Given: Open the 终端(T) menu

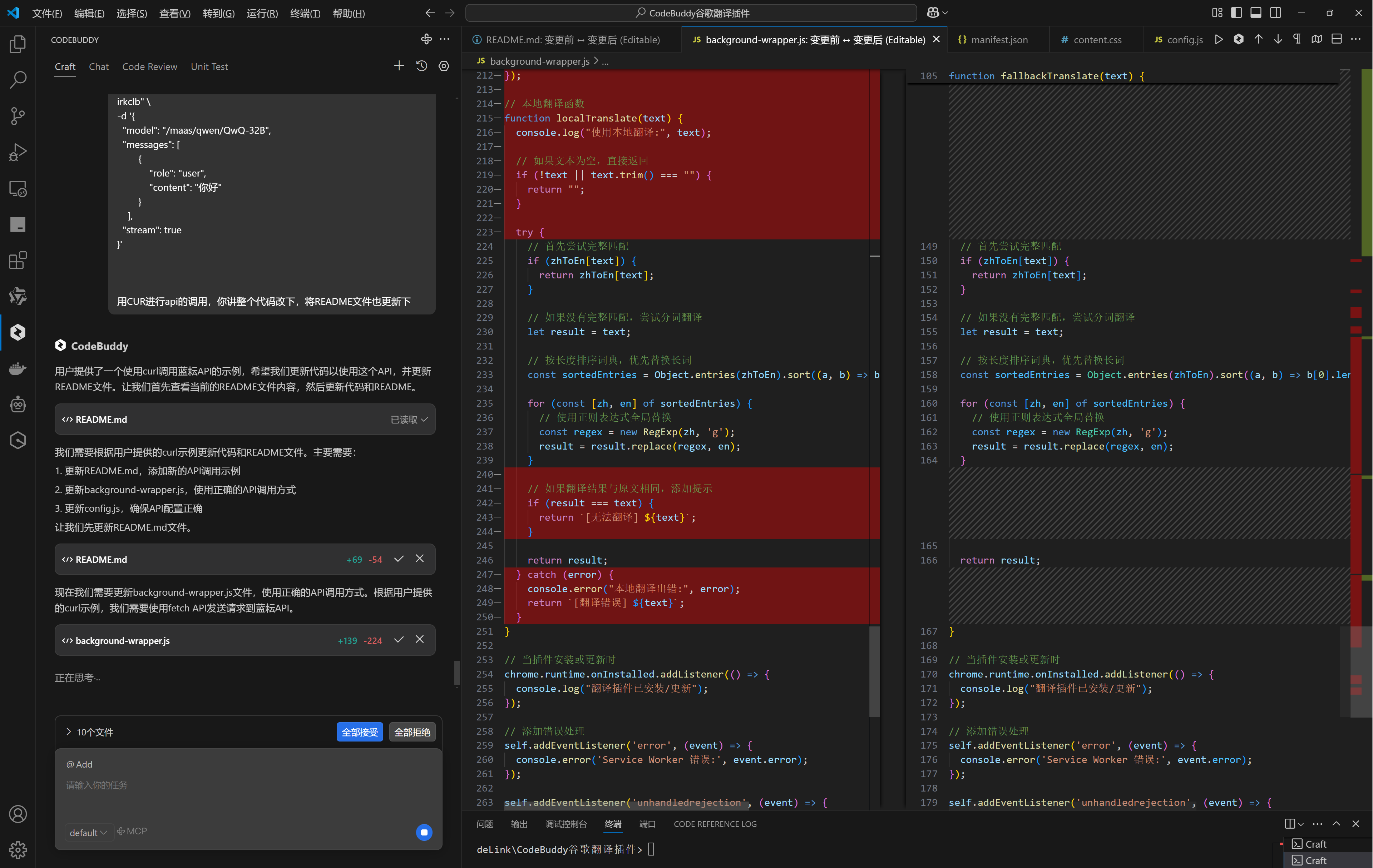Looking at the screenshot, I should coord(305,13).
